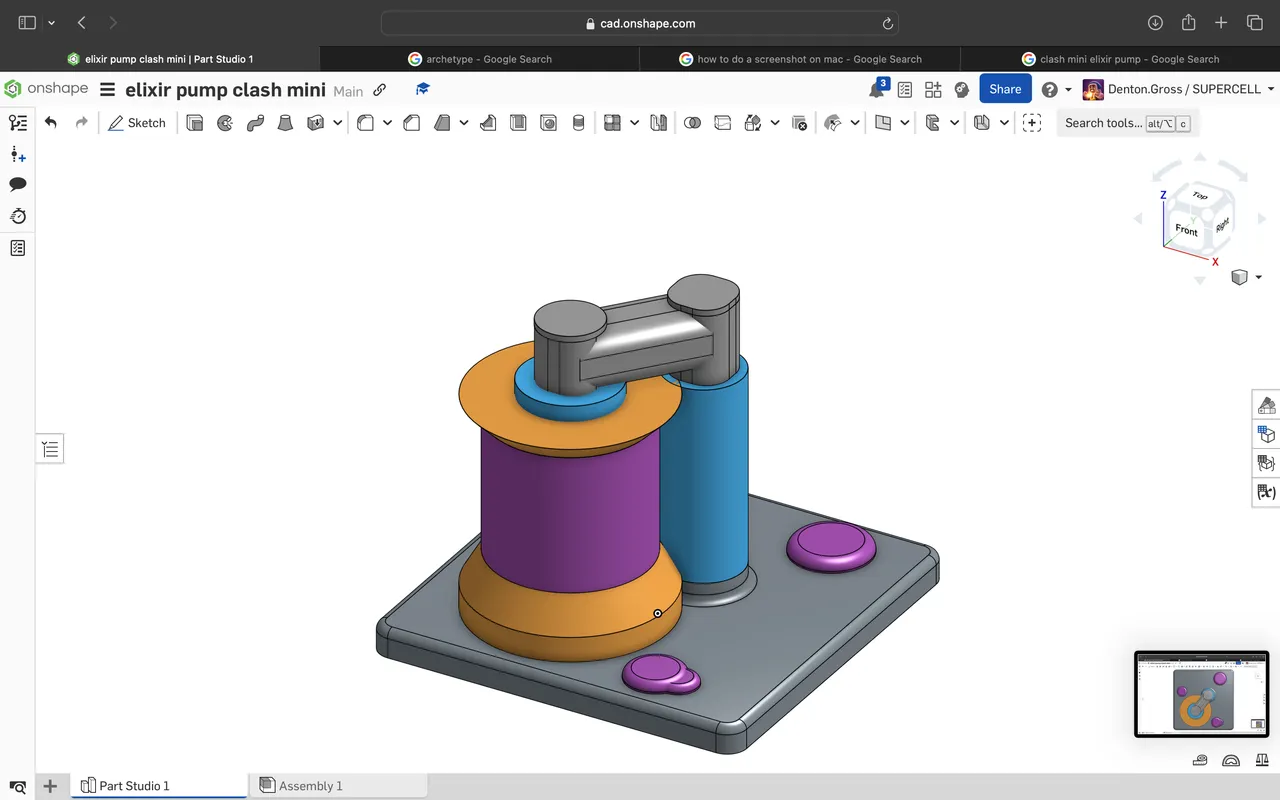
Task: Select the Shell tool
Action: 518,123
